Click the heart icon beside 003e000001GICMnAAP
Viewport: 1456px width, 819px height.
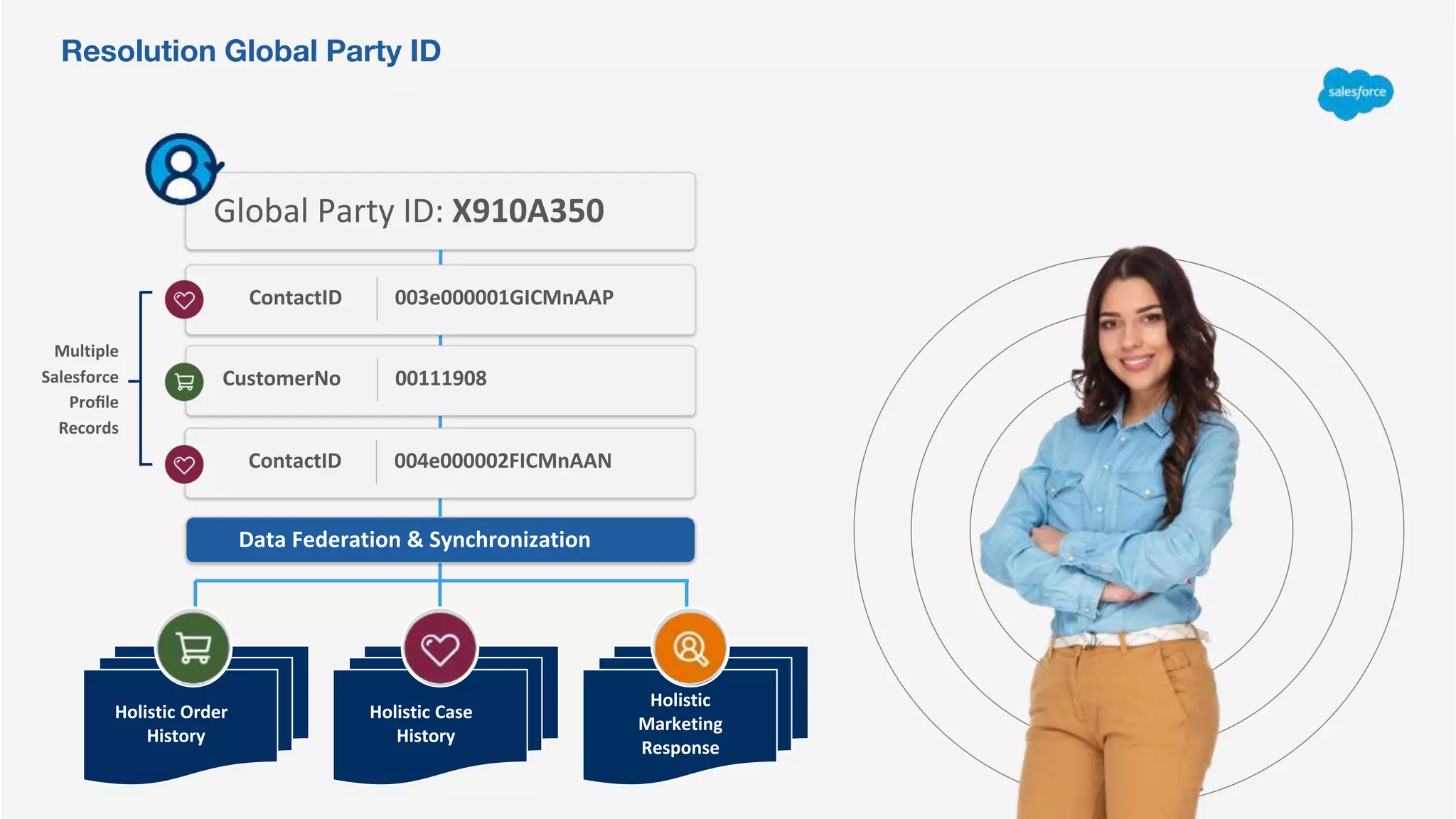pos(184,300)
